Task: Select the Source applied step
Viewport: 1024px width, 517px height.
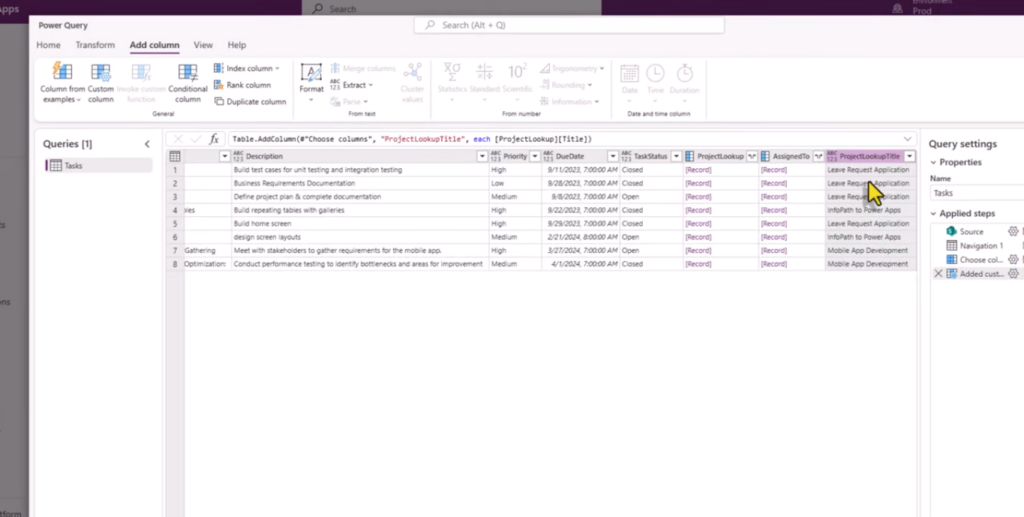Action: click(971, 232)
